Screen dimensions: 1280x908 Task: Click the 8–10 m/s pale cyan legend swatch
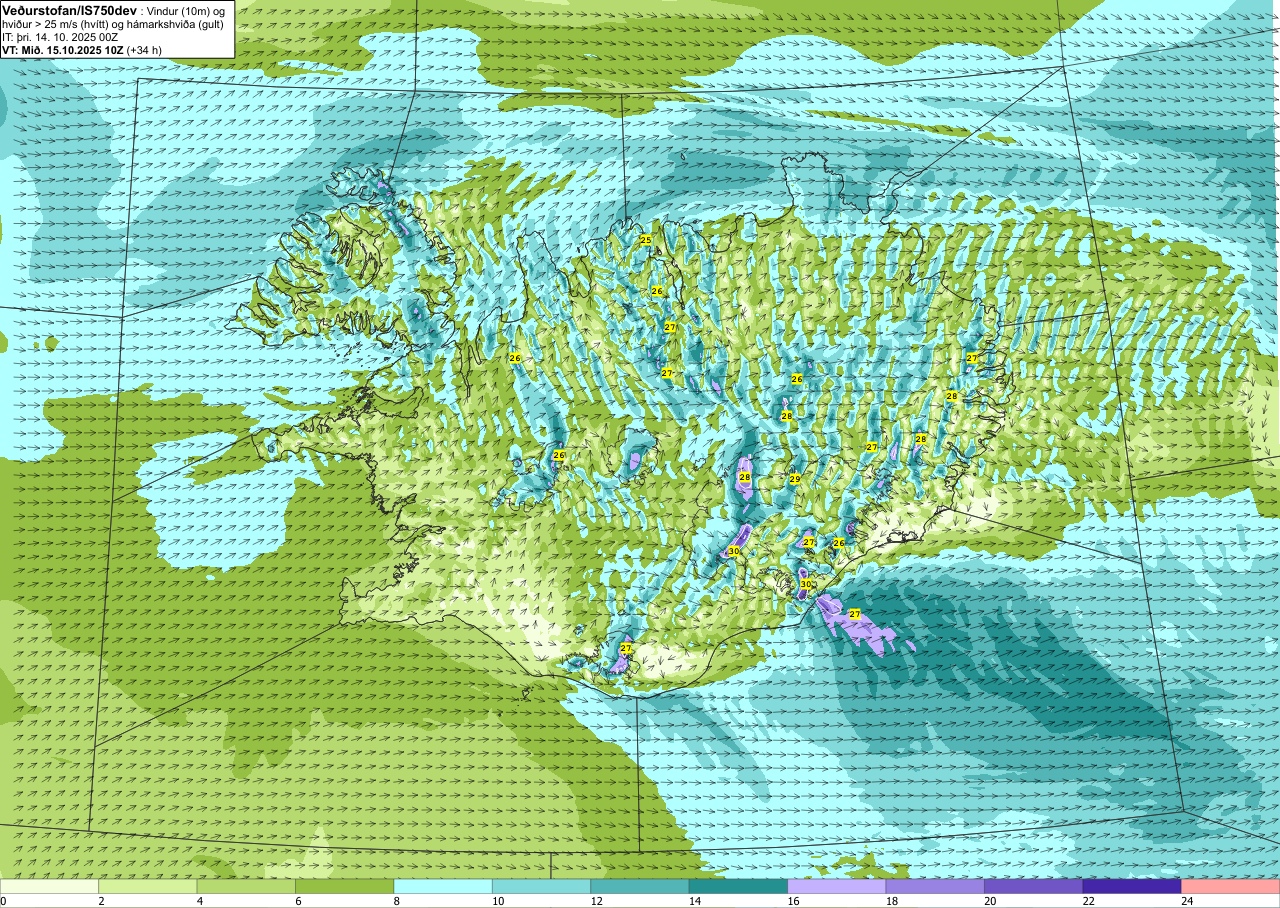(443, 886)
